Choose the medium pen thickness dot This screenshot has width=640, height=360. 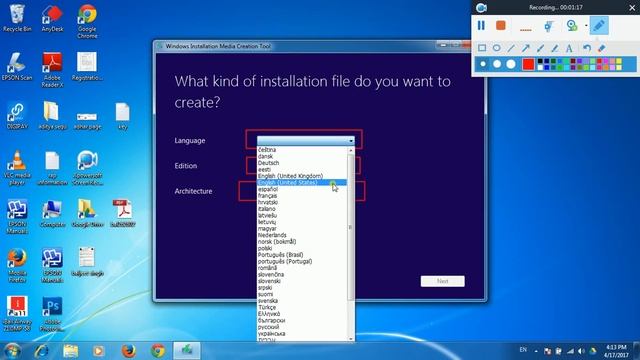coord(497,64)
